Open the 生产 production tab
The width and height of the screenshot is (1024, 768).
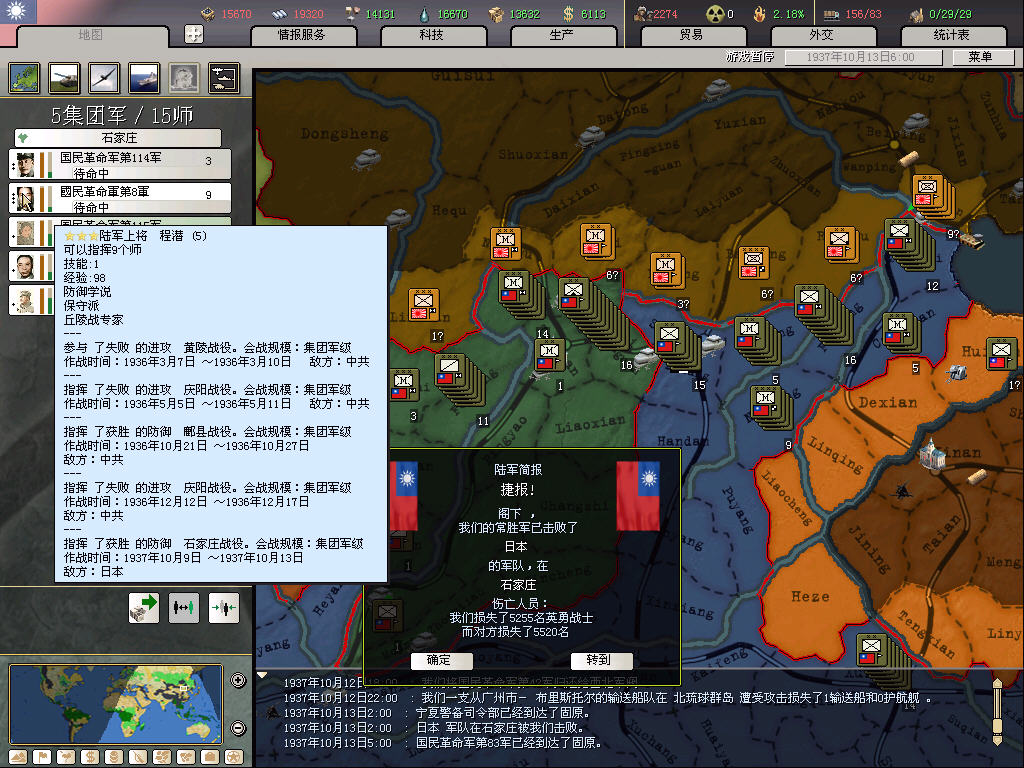562,35
